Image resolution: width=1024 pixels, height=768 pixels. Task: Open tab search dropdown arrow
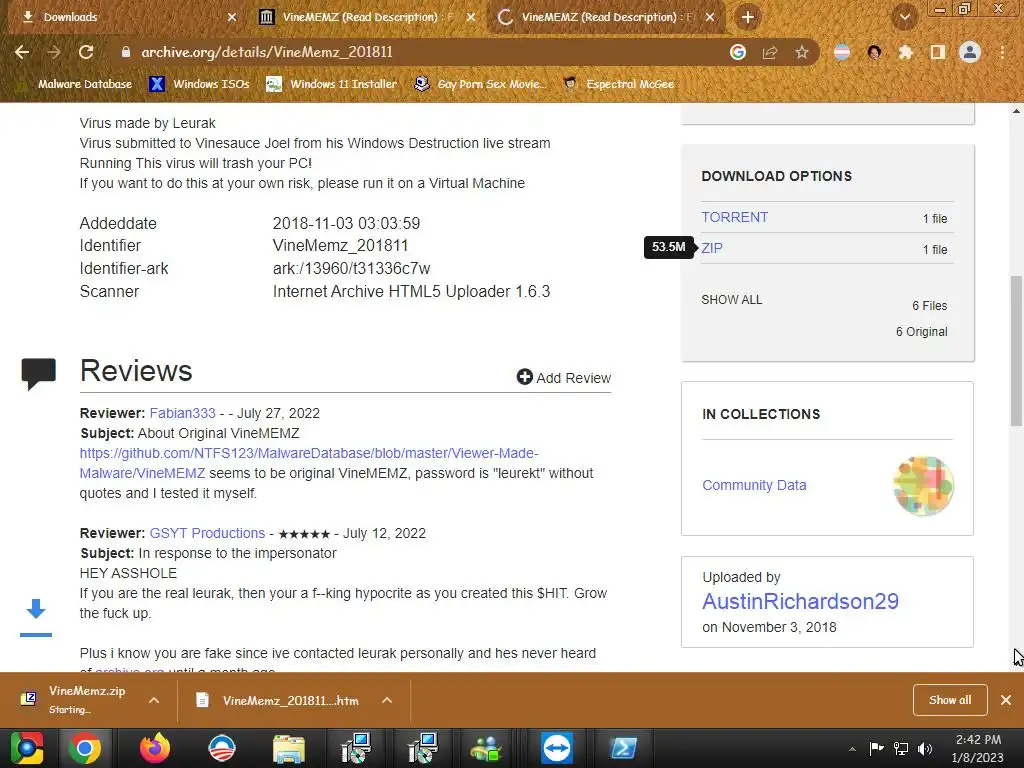click(x=905, y=18)
